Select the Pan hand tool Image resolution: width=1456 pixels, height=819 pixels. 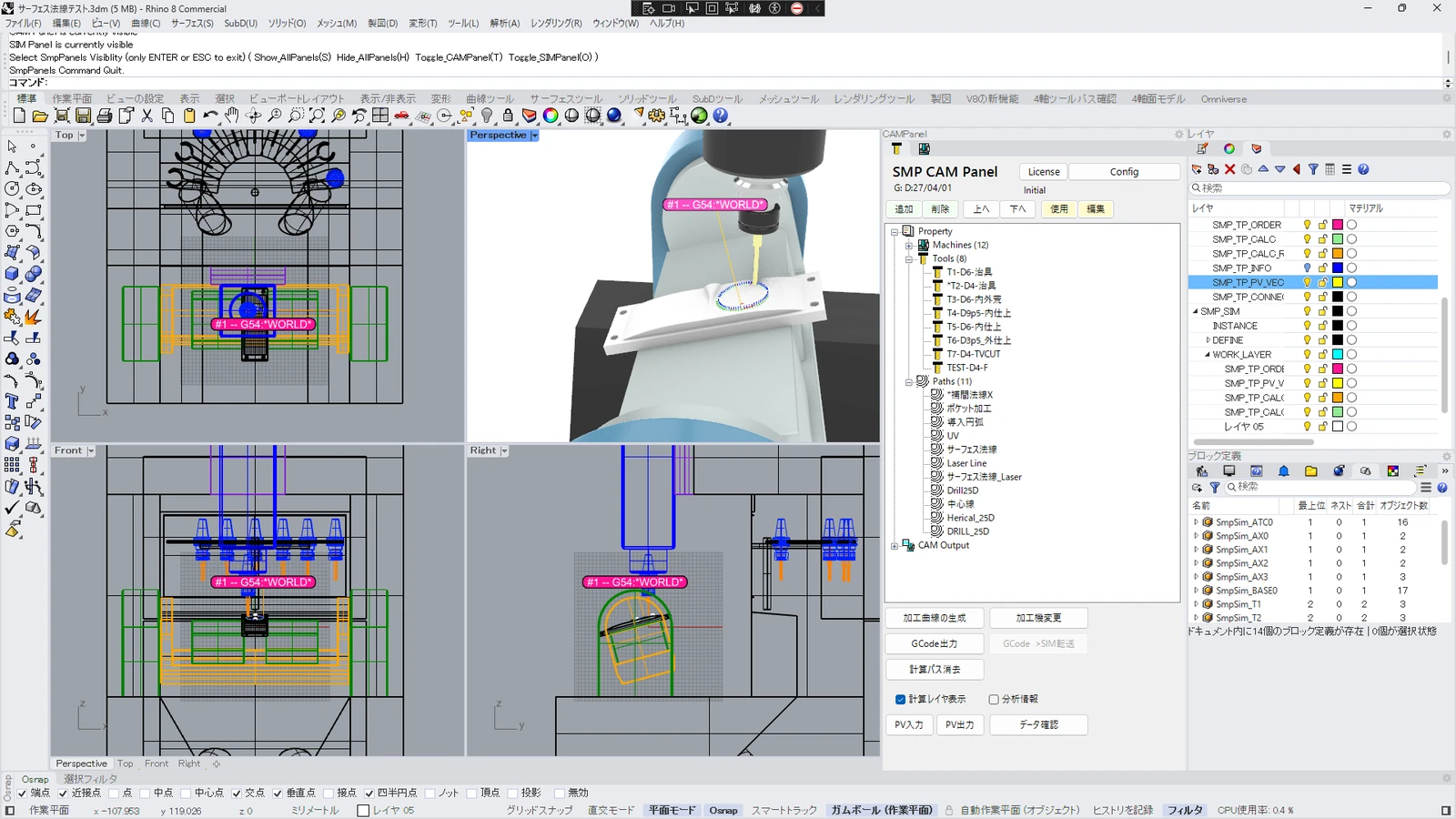[x=232, y=116]
